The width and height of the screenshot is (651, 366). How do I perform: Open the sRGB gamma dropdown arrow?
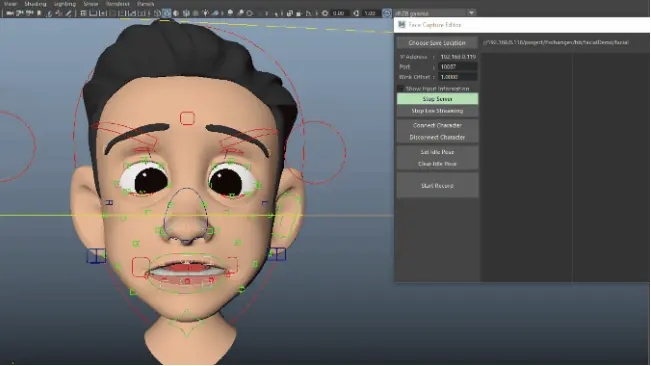471,13
